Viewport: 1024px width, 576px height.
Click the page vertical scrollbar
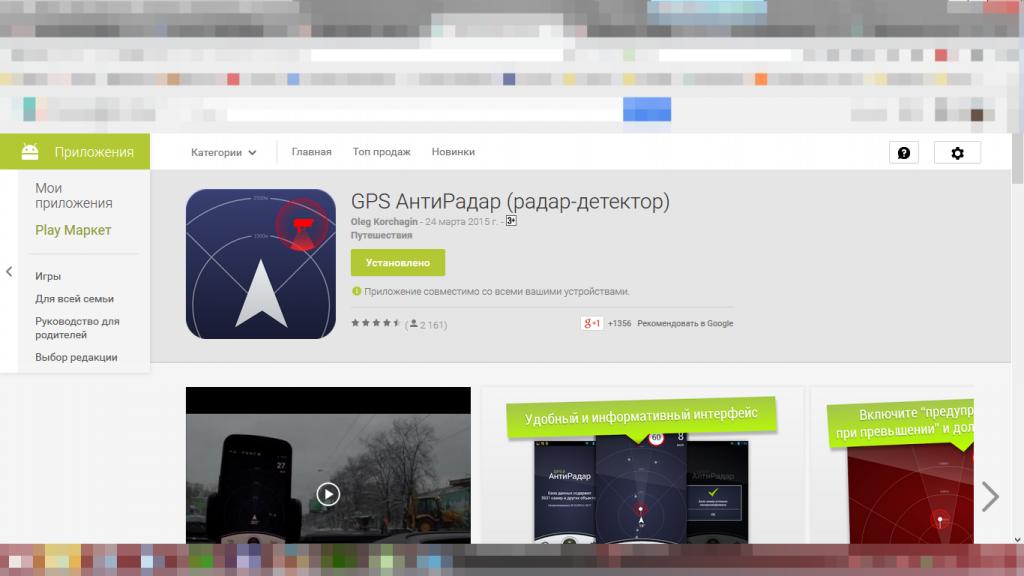point(1017,158)
